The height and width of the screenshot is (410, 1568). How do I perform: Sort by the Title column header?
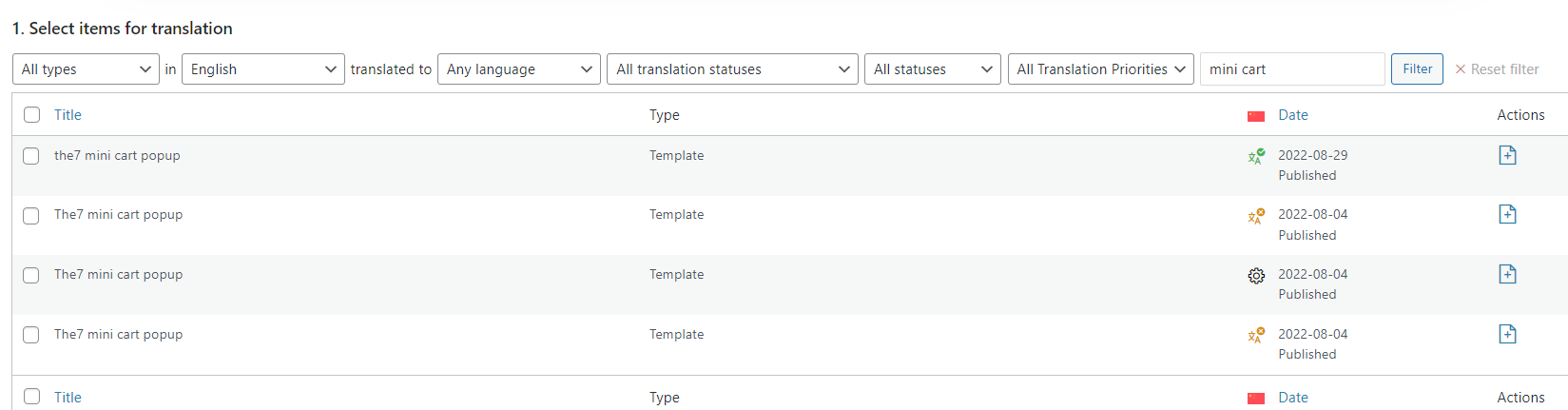[68, 115]
